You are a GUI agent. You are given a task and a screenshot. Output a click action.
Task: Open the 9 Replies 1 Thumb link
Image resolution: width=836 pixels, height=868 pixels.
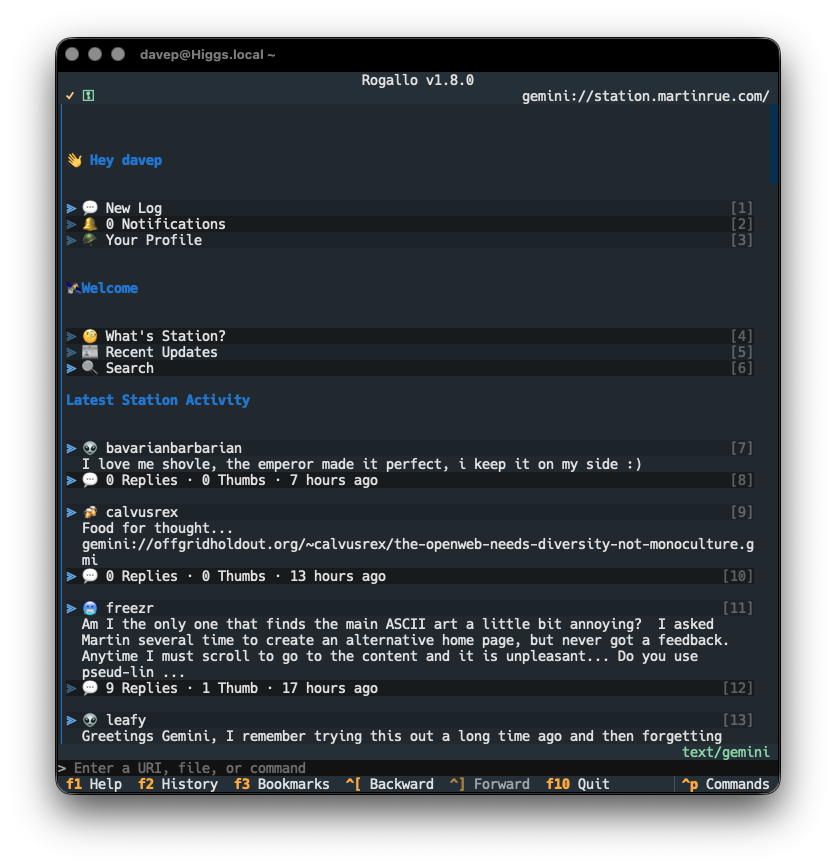410,688
